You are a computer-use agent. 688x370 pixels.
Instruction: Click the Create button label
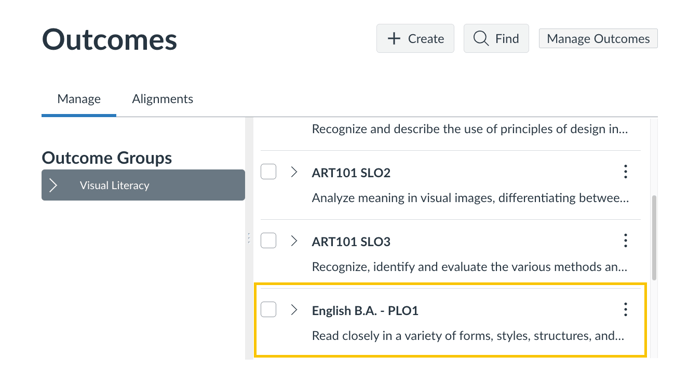[426, 39]
